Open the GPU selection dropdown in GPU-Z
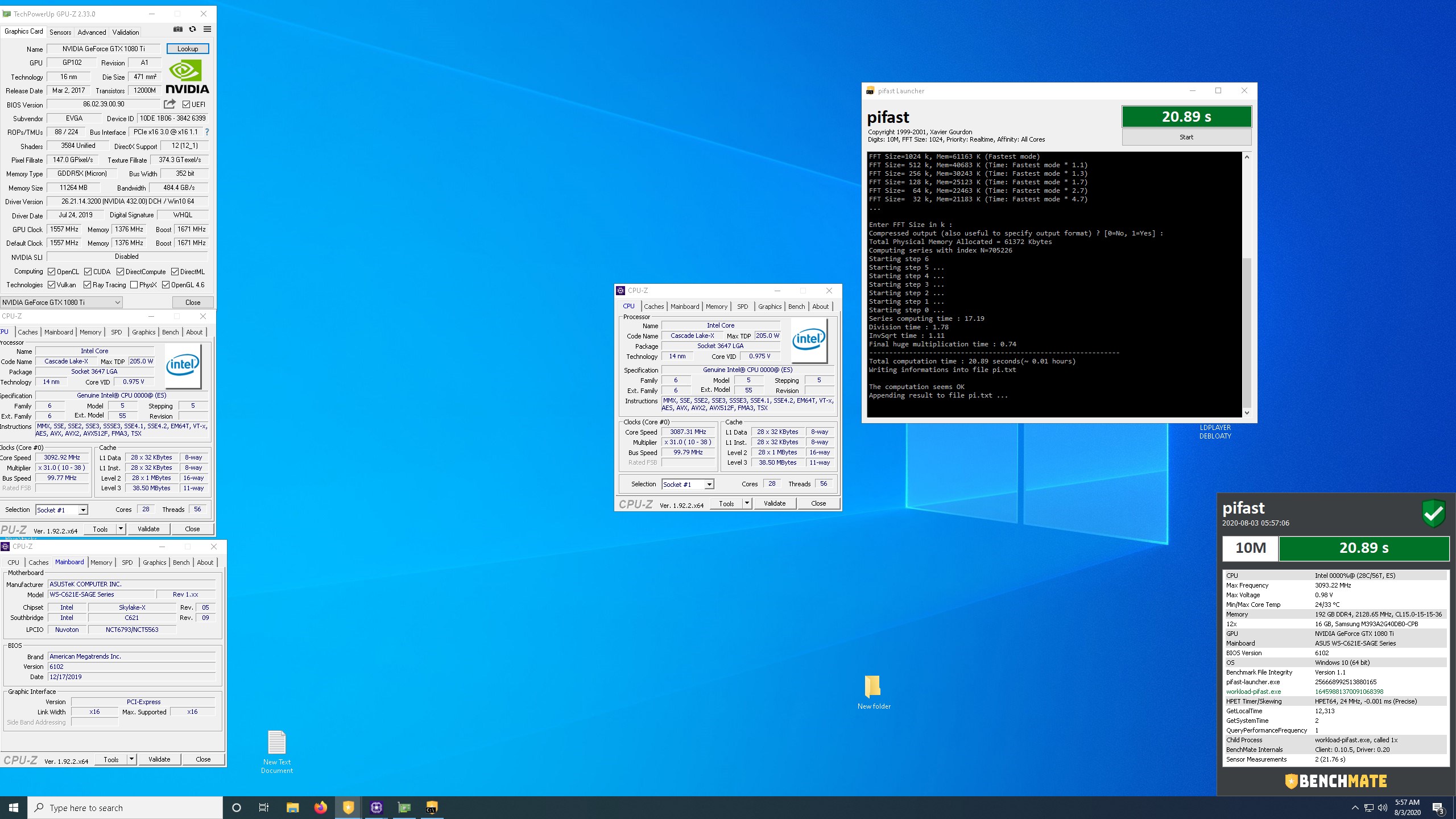The image size is (1456, 819). pos(61,302)
